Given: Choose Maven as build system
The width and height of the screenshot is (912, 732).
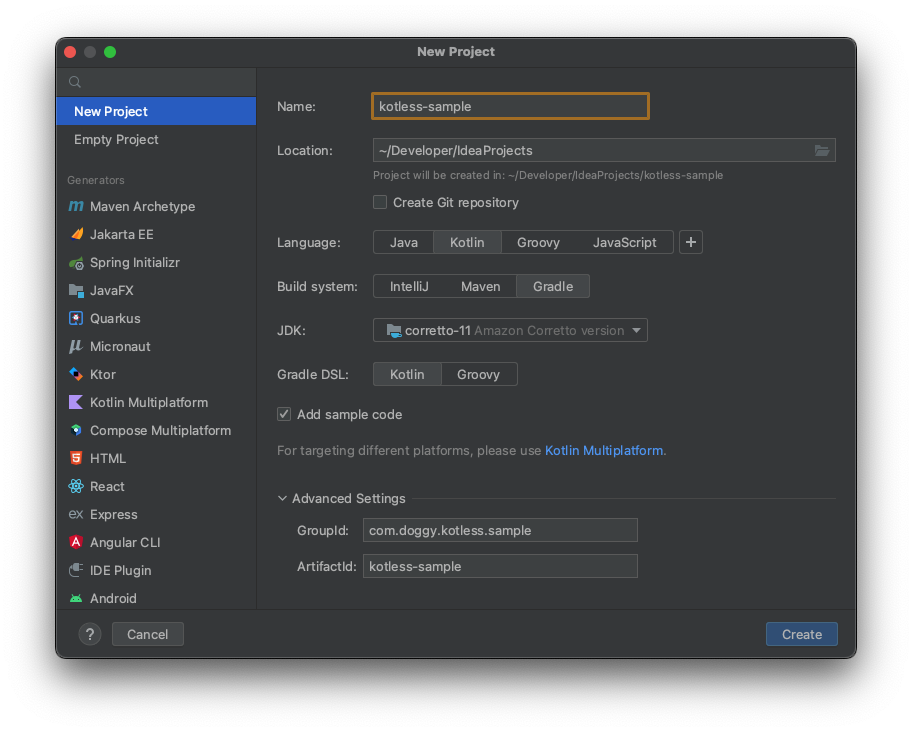Looking at the screenshot, I should 480,287.
